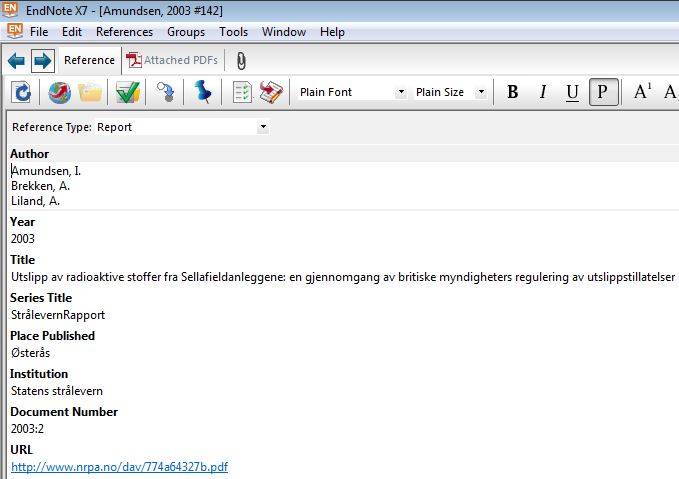Image resolution: width=679 pixels, height=479 pixels.
Task: Open the Groups menu
Action: 186,32
